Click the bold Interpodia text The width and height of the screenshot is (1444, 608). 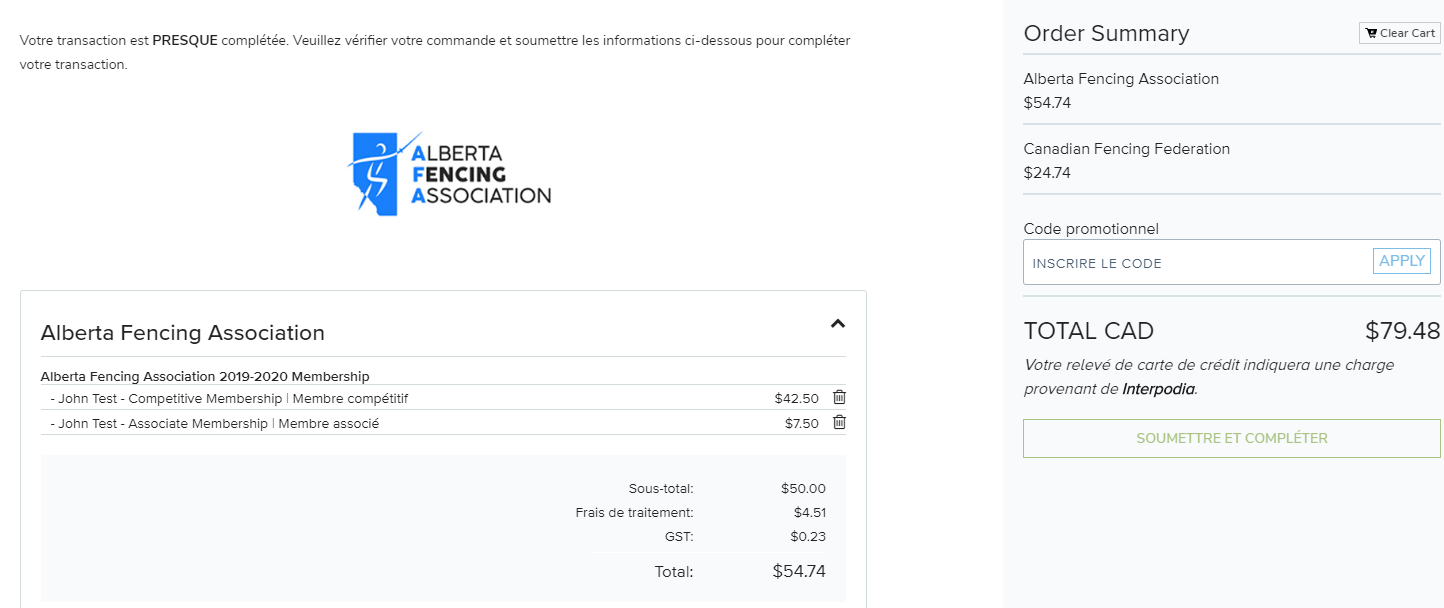[x=1158, y=389]
